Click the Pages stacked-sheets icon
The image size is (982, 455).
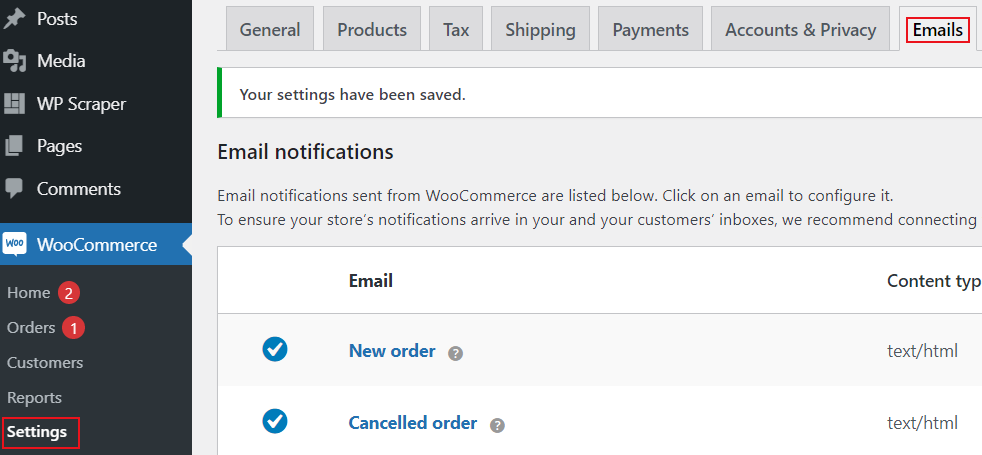click(x=14, y=146)
